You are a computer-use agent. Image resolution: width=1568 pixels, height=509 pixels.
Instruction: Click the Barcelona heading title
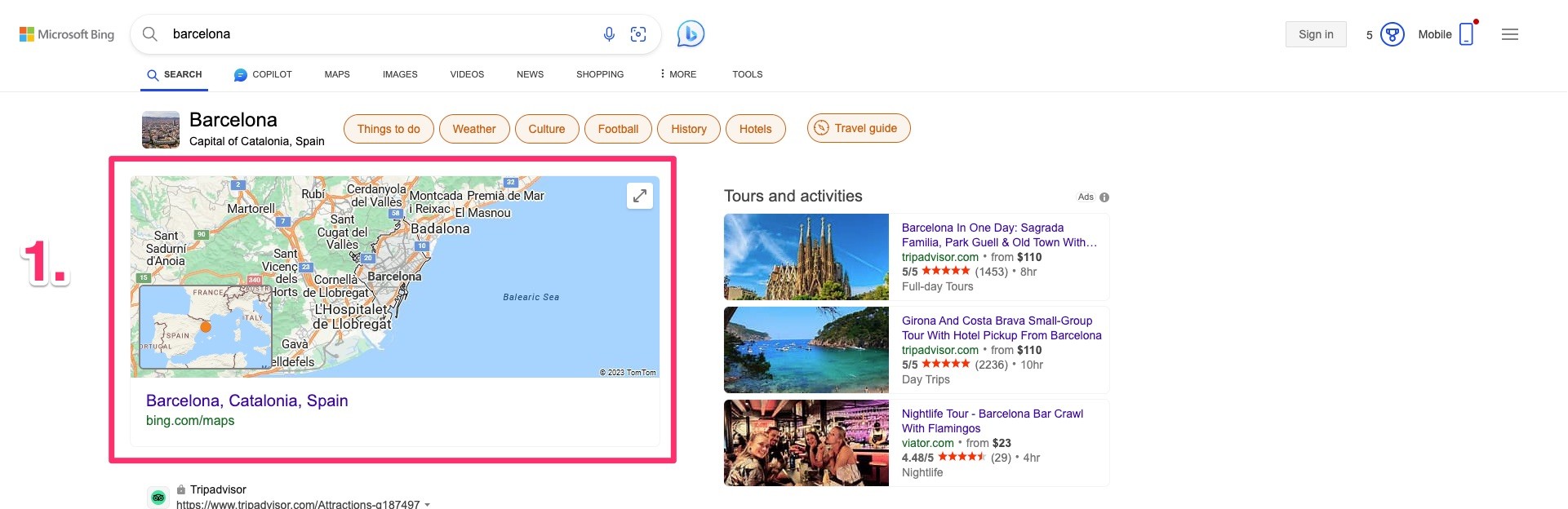tap(233, 120)
